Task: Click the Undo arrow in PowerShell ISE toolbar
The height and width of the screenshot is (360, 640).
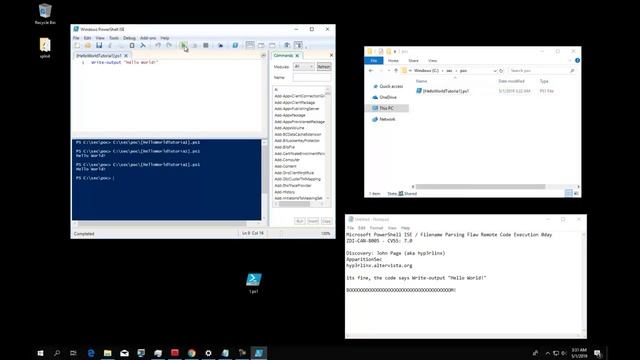Action: click(158, 45)
